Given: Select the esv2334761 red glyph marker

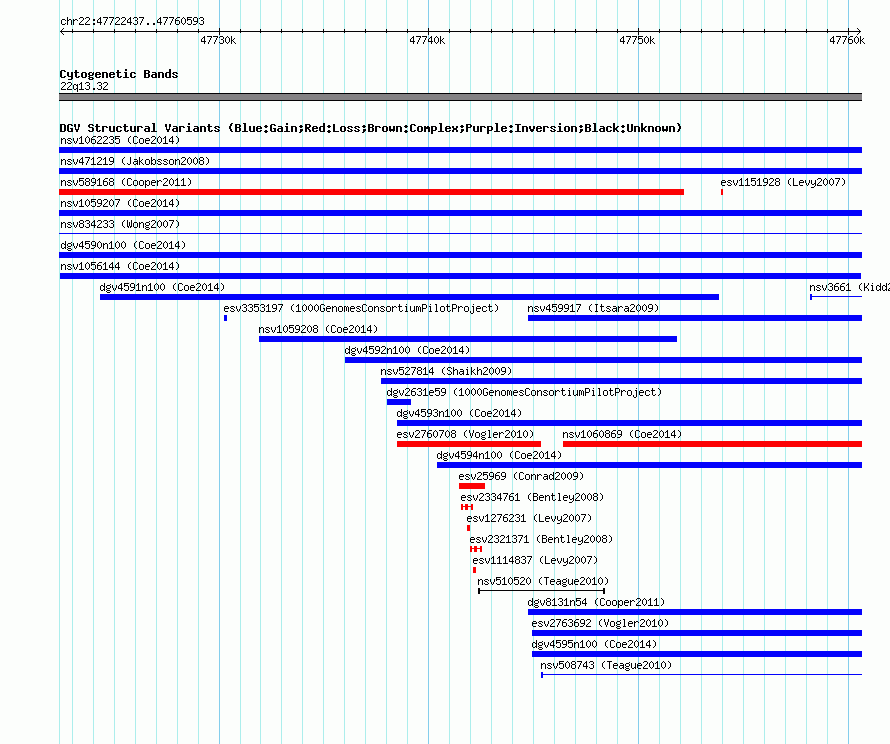Looking at the screenshot, I should 467,507.
